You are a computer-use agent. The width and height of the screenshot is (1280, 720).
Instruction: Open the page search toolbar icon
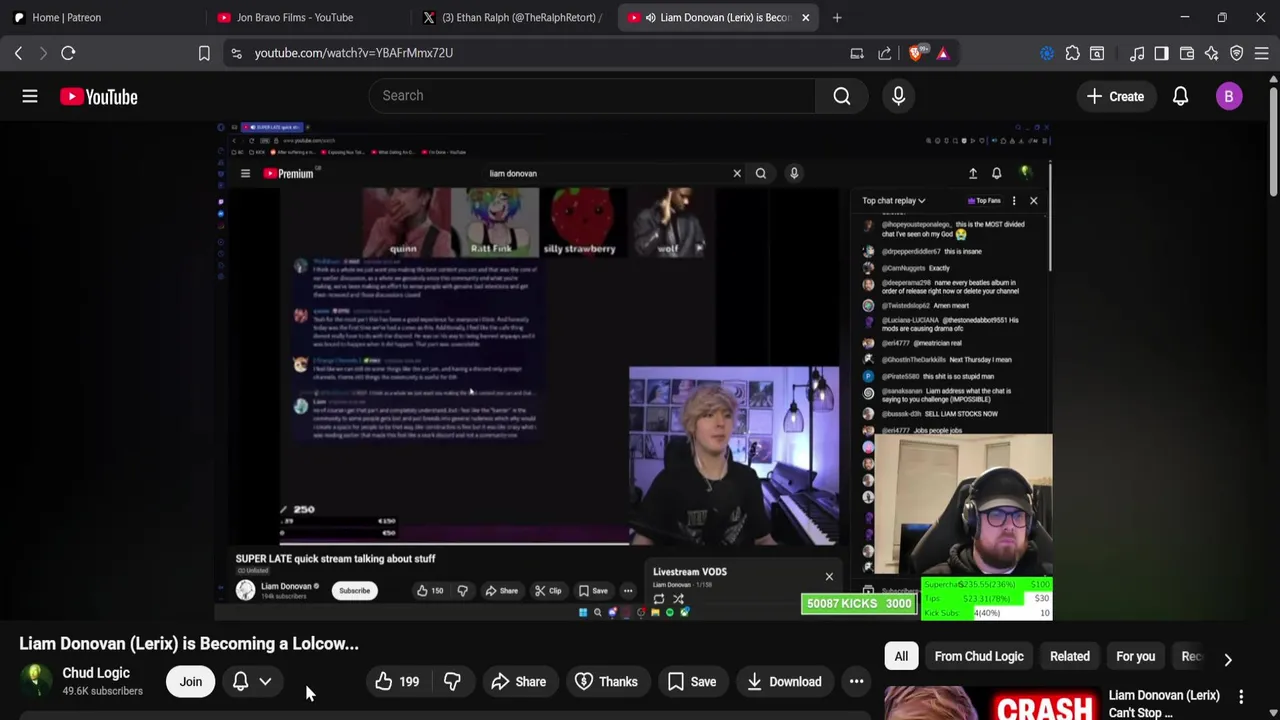pyautogui.click(x=1097, y=53)
